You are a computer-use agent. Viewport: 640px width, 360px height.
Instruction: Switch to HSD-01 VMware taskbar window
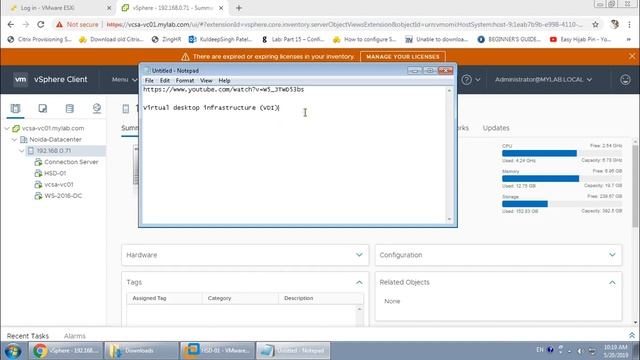click(x=217, y=351)
